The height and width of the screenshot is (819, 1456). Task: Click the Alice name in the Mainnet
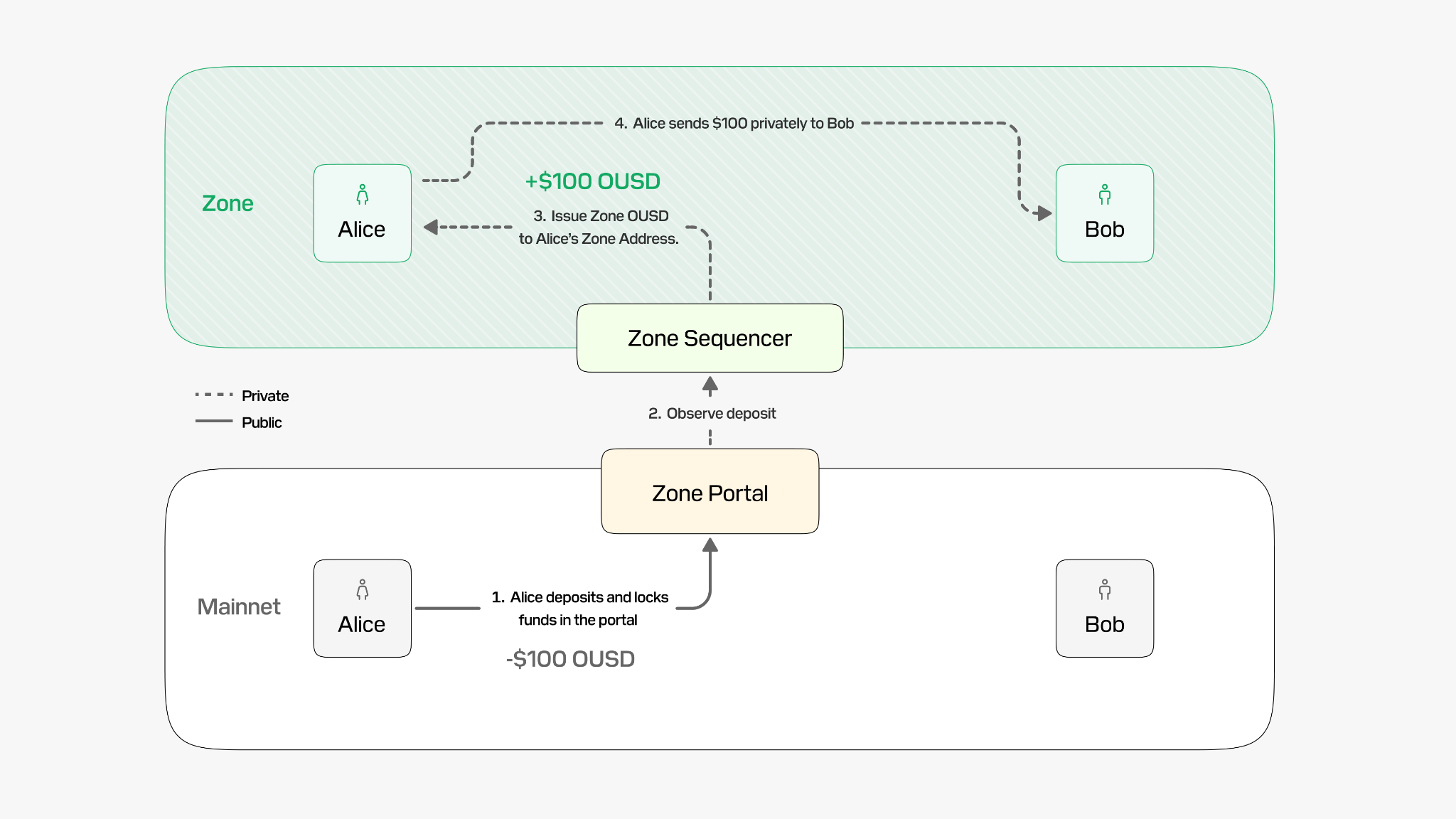pyautogui.click(x=362, y=624)
